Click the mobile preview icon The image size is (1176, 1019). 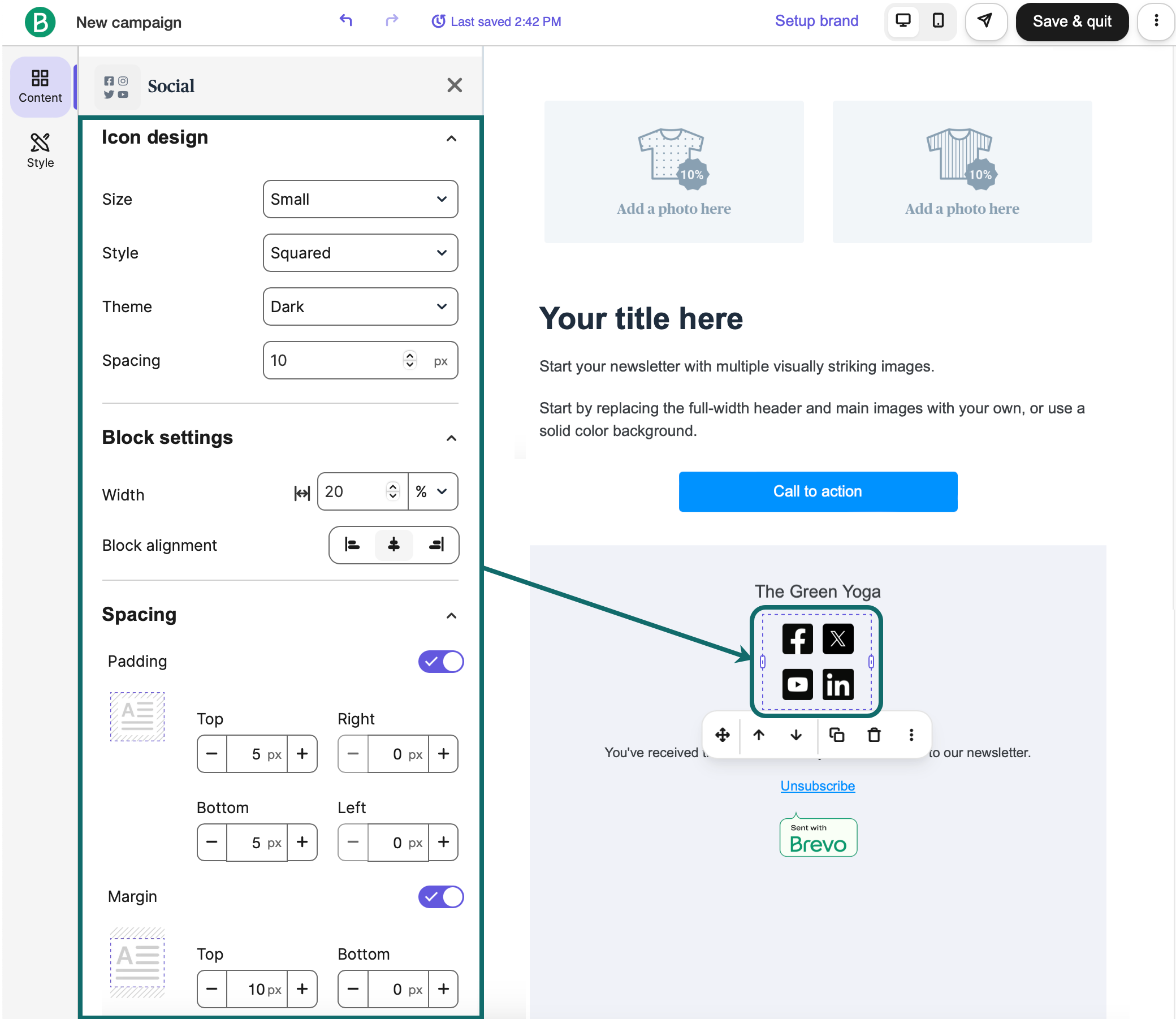(938, 22)
